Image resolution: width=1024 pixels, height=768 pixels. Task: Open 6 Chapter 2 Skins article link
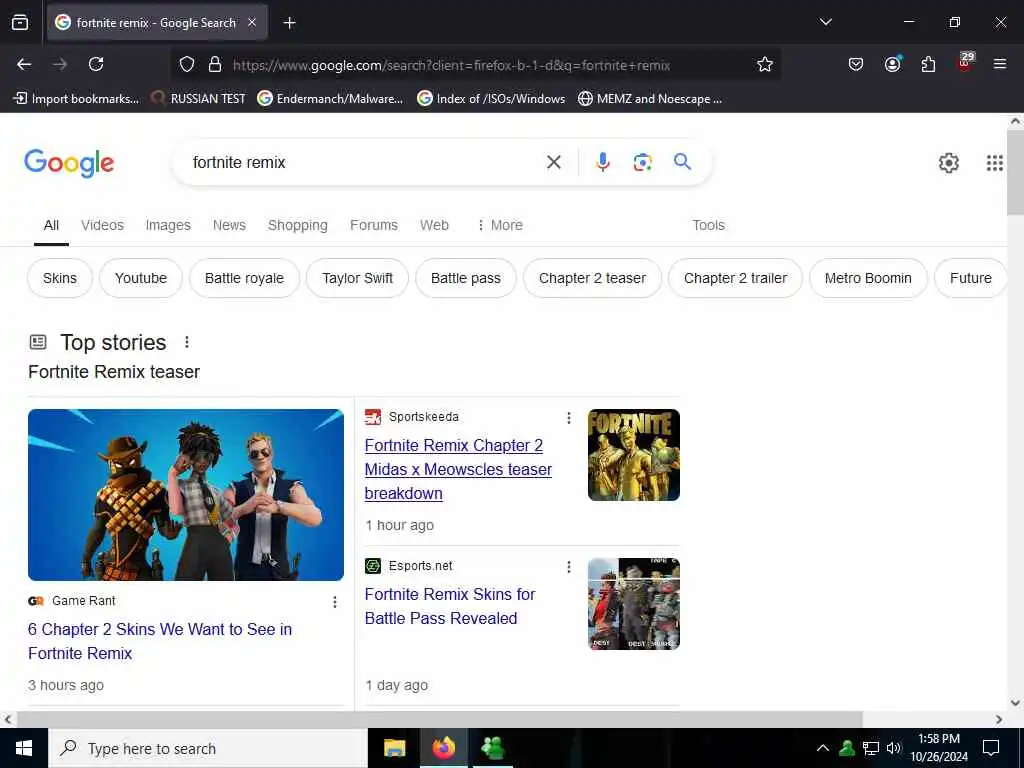[x=160, y=641]
